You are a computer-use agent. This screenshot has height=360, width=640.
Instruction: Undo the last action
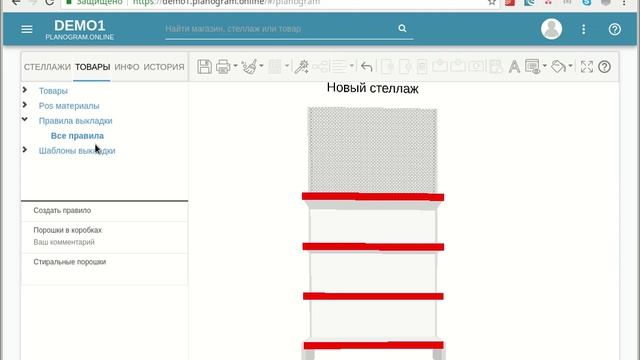pyautogui.click(x=367, y=67)
